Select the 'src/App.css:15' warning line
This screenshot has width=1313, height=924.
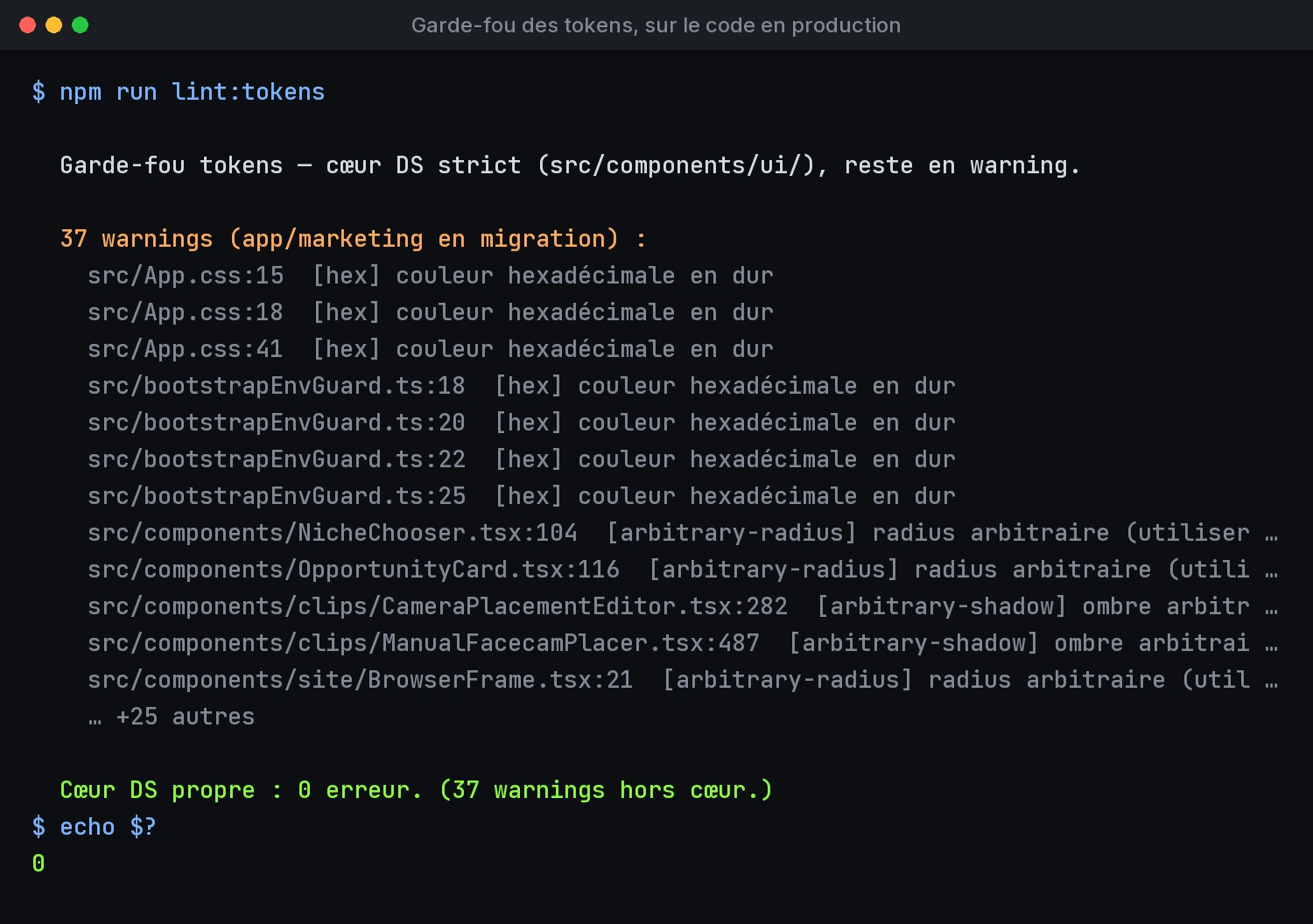pyautogui.click(x=431, y=276)
